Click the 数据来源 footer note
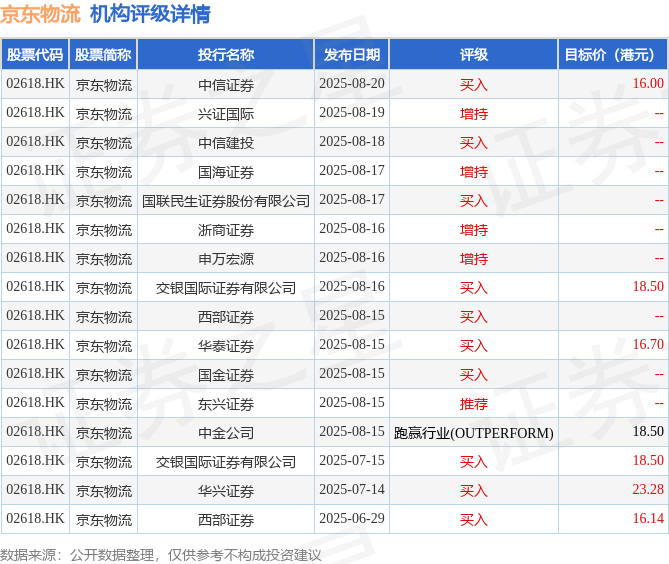 (160, 555)
